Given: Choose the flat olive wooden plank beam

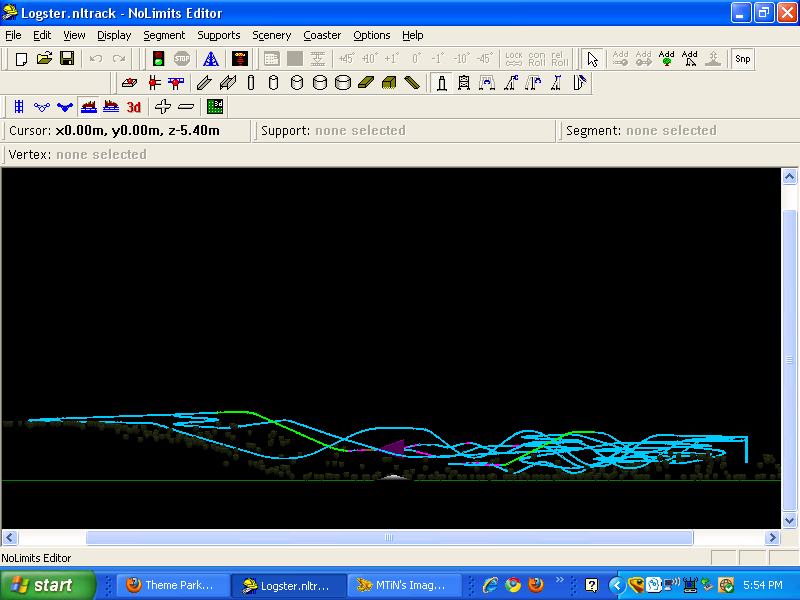Looking at the screenshot, I should [366, 83].
